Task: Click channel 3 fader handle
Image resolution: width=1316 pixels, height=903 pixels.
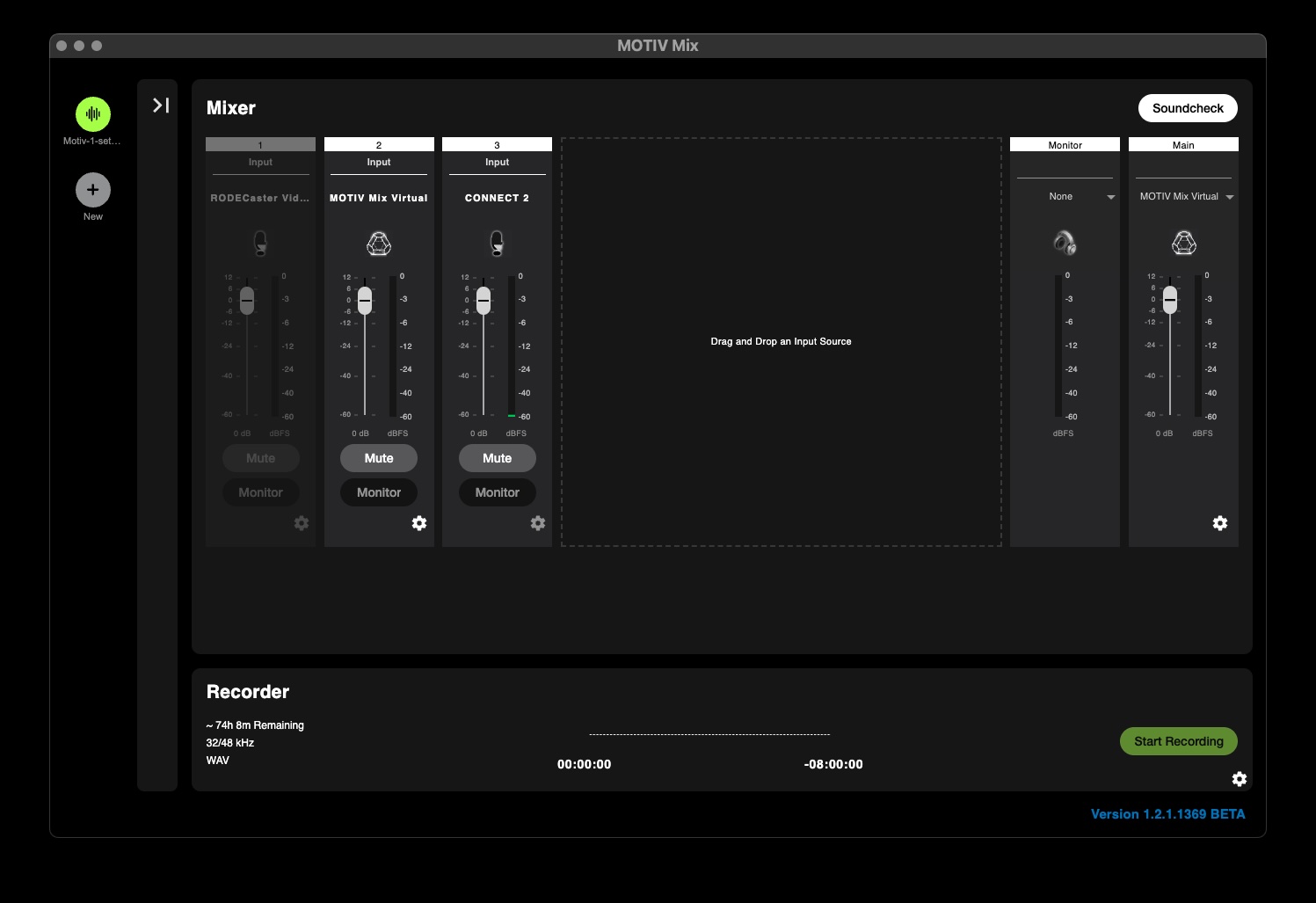Action: [x=484, y=300]
